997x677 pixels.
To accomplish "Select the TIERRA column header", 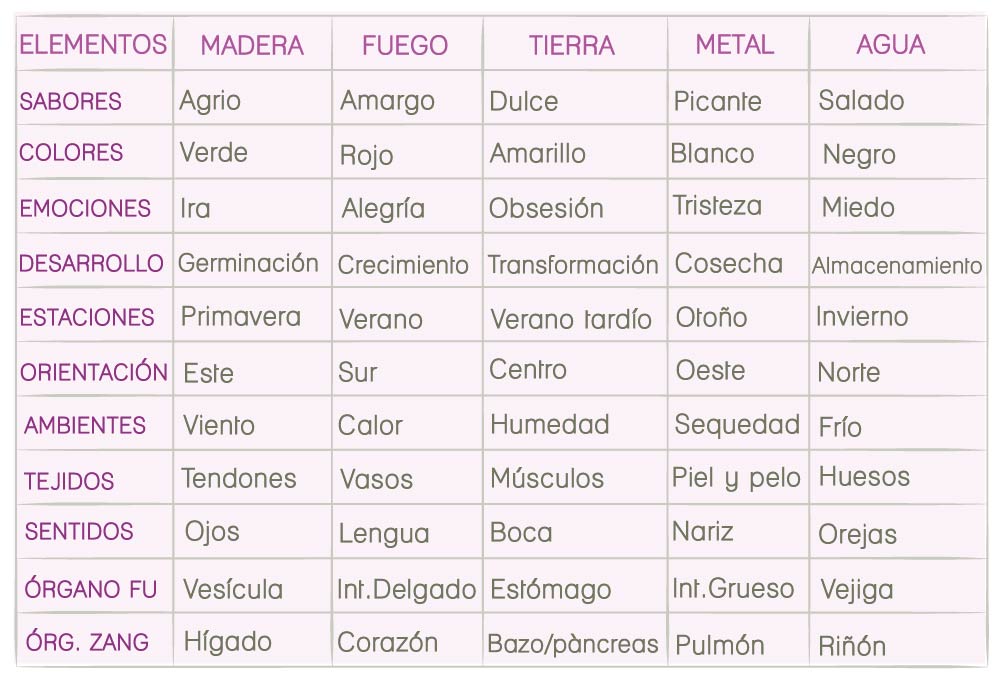I will point(572,45).
